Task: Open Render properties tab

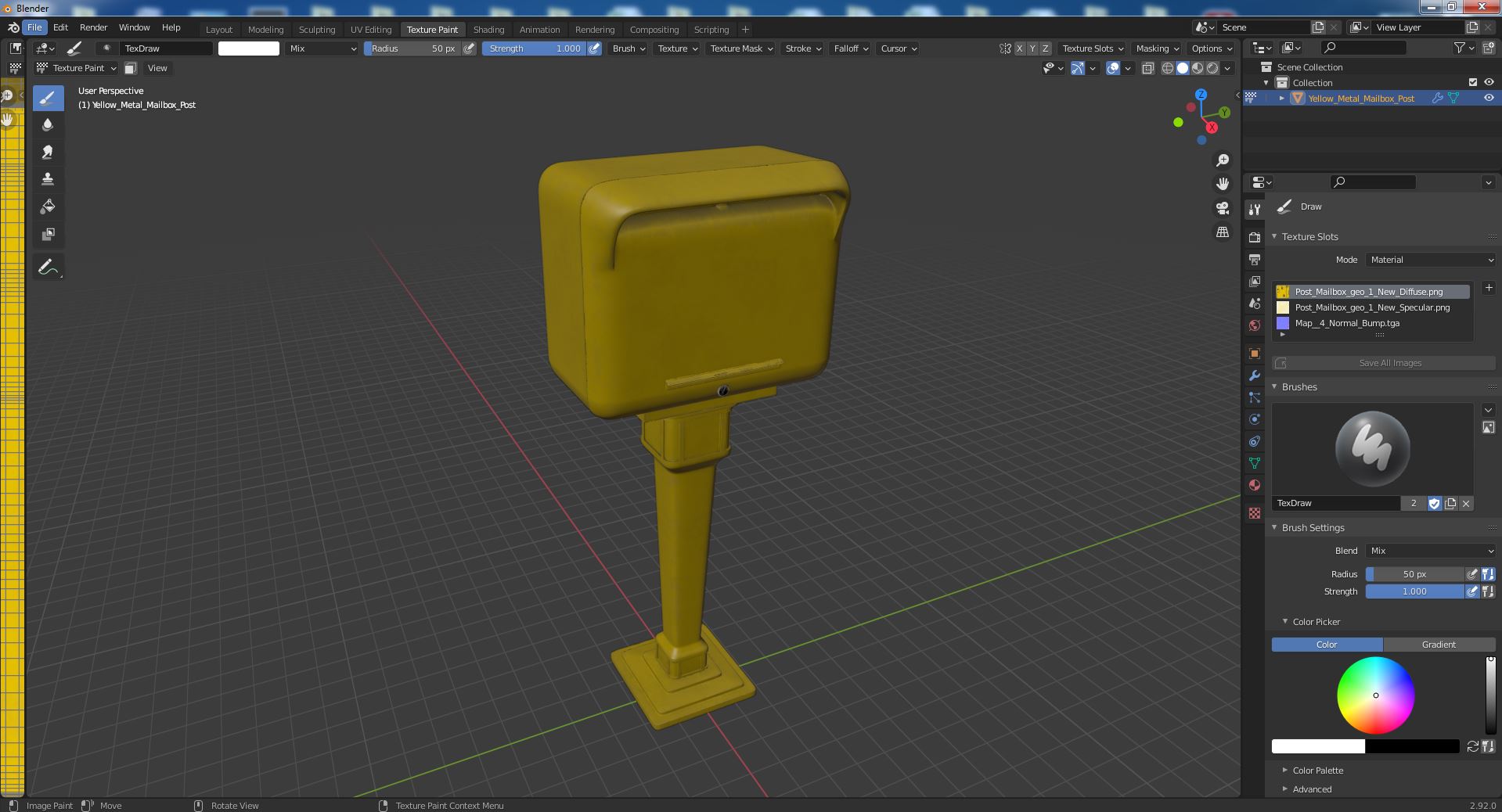Action: click(x=1255, y=237)
